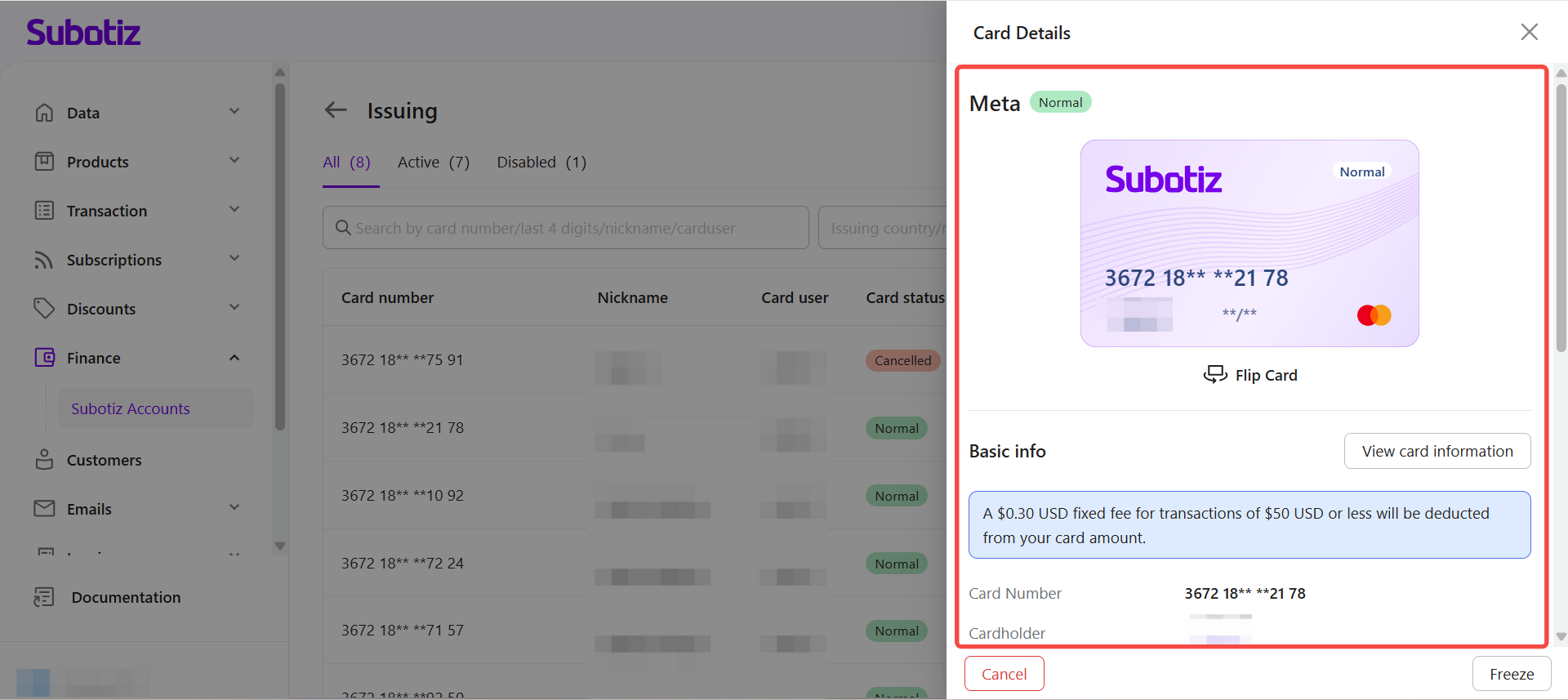The height and width of the screenshot is (700, 1568).
Task: Click the Data label in sidebar
Action: coord(83,113)
